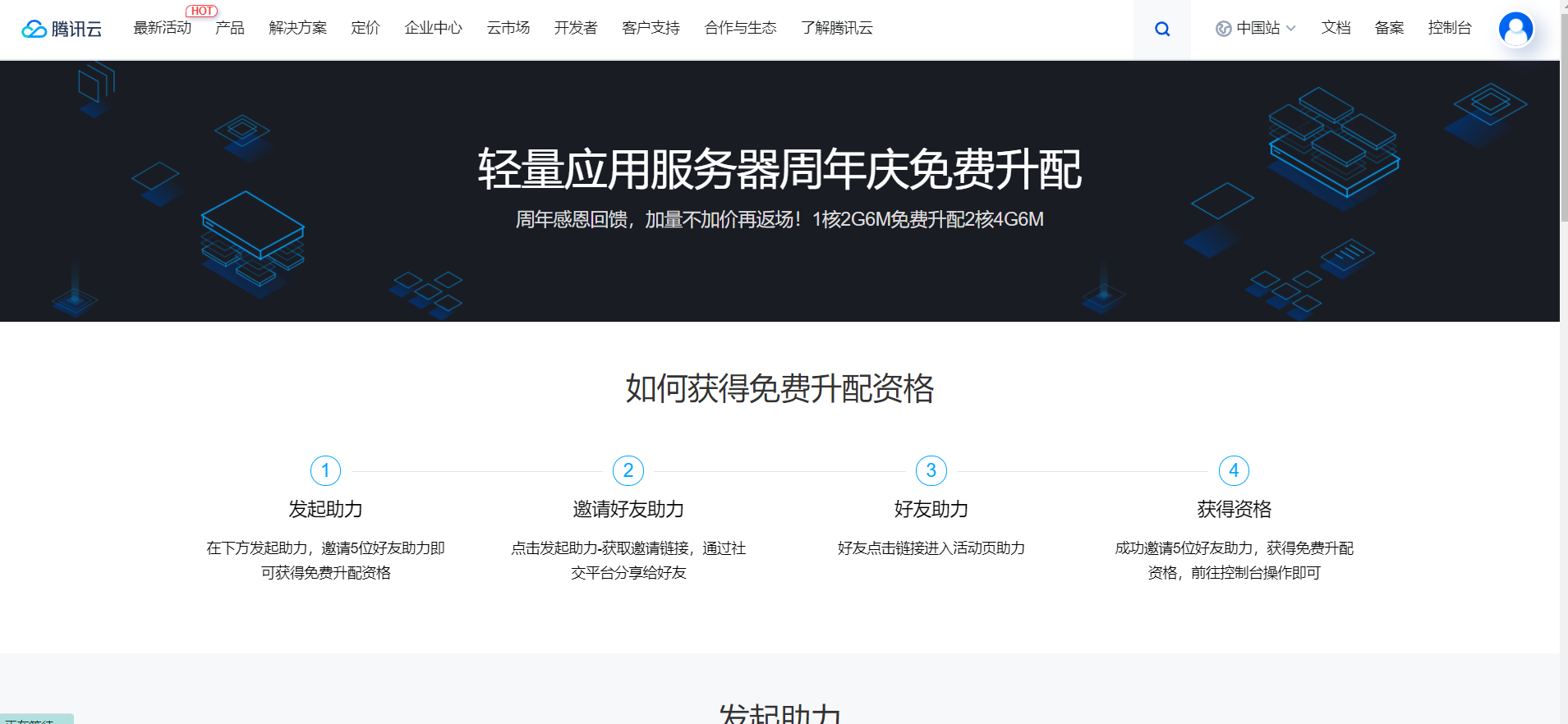Open the 开发者 menu
This screenshot has width=1568, height=724.
[575, 28]
